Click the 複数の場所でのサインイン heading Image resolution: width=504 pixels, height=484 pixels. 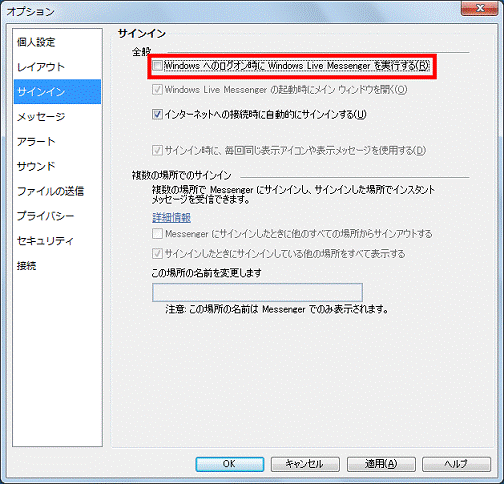(x=181, y=175)
